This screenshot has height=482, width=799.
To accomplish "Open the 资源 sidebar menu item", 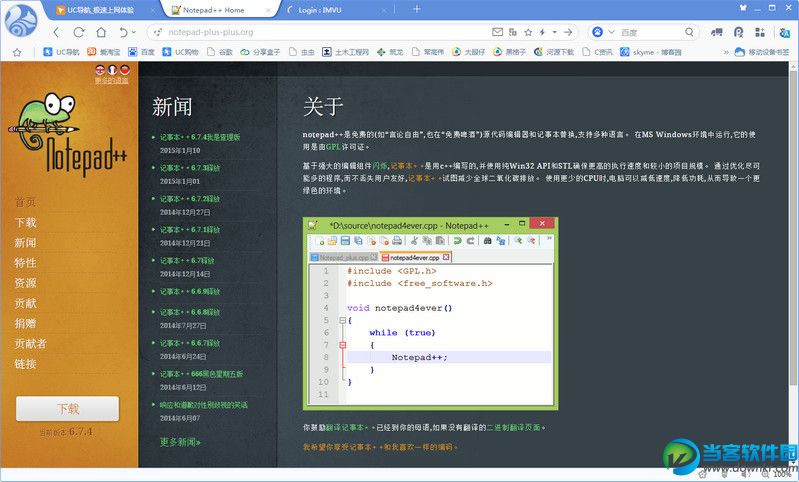I will click(x=25, y=283).
